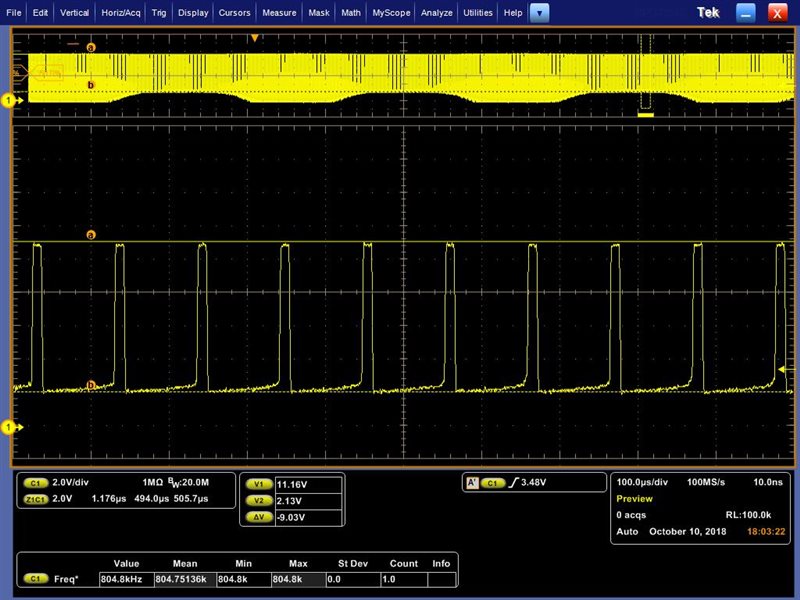The height and width of the screenshot is (600, 800).
Task: Select the -9.03V delta value field
Action: (308, 517)
